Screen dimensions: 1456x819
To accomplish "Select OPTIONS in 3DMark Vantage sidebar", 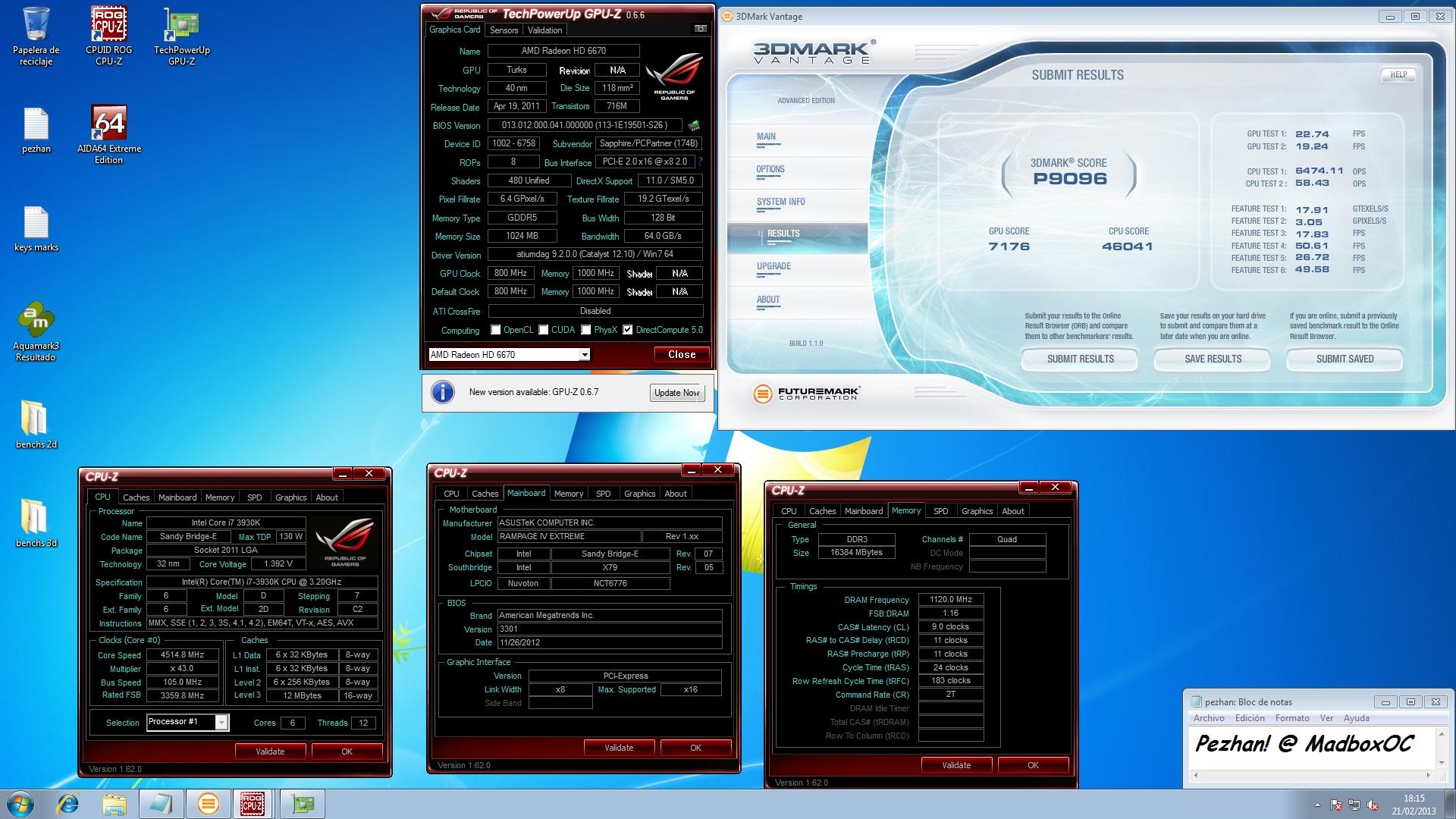I will point(770,170).
